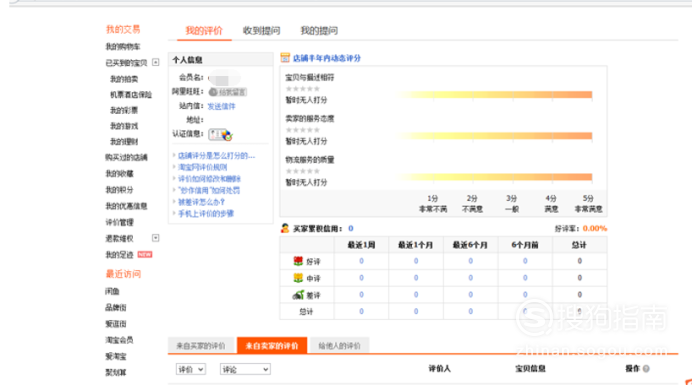Click the red flower 好评 icon
Image resolution: width=692 pixels, height=385 pixels.
click(298, 261)
